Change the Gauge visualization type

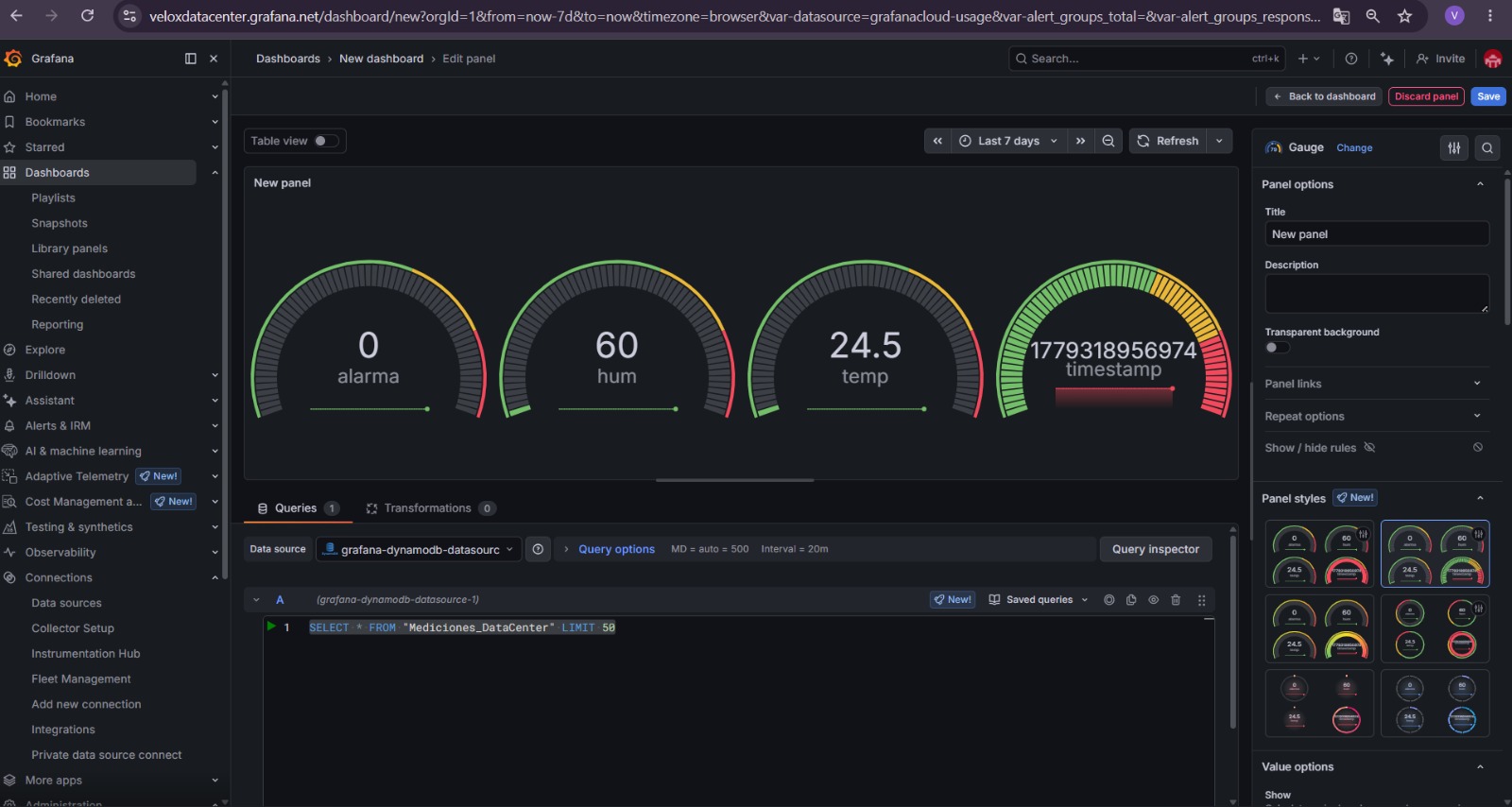coord(1354,147)
